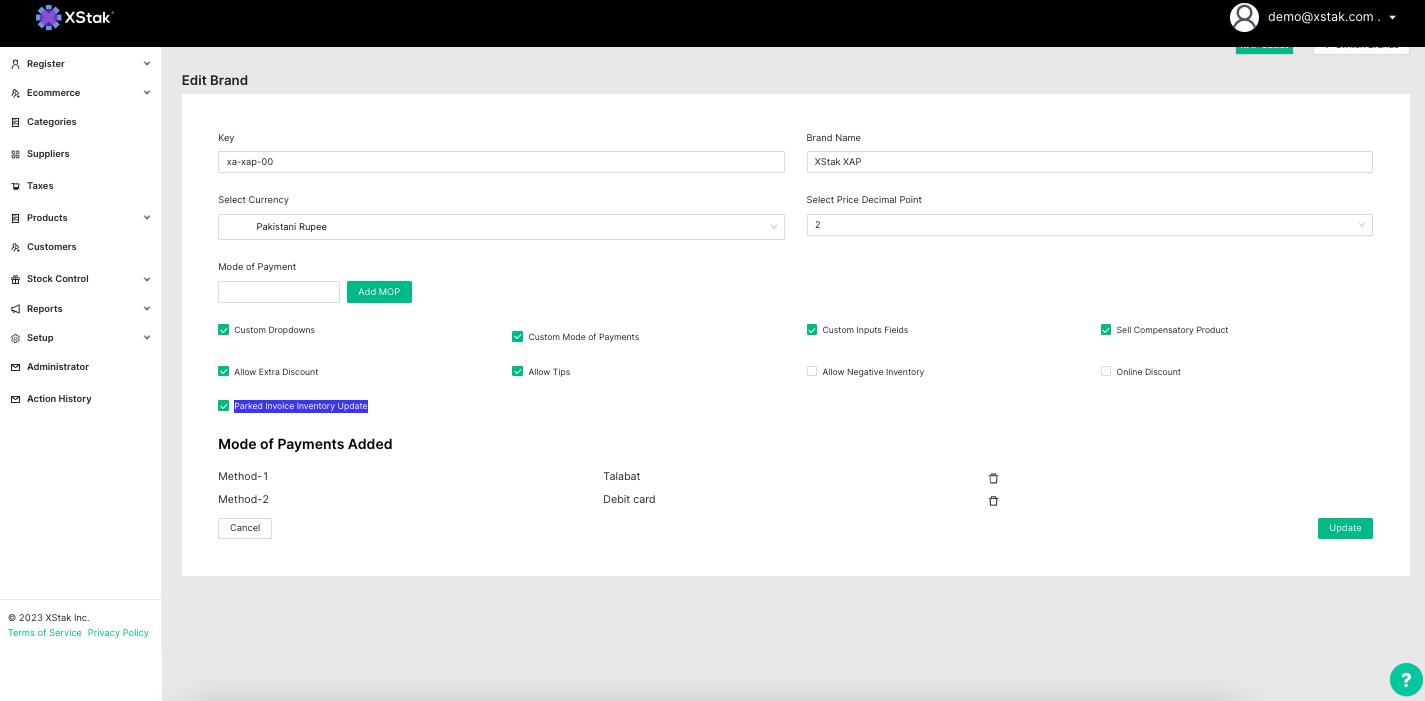The width and height of the screenshot is (1425, 701).
Task: Click the Add MOP button
Action: click(379, 292)
